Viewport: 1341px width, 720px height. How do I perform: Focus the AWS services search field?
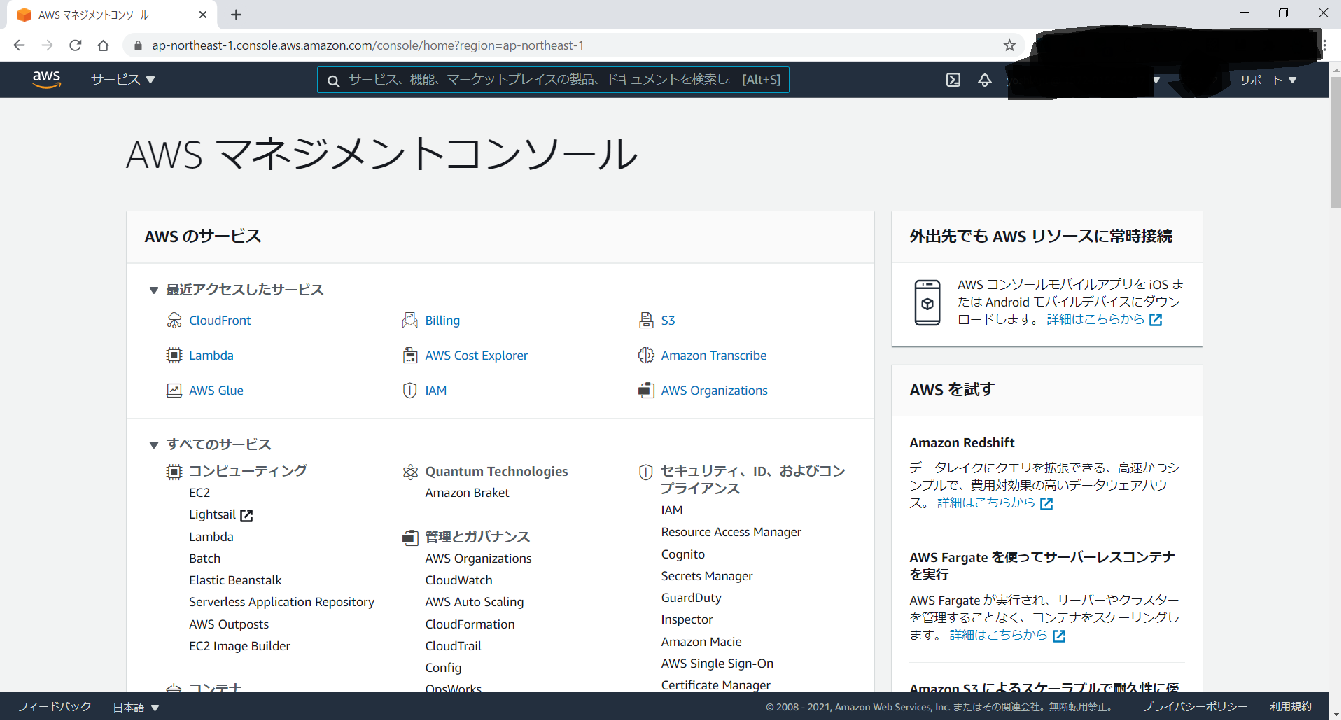point(553,80)
